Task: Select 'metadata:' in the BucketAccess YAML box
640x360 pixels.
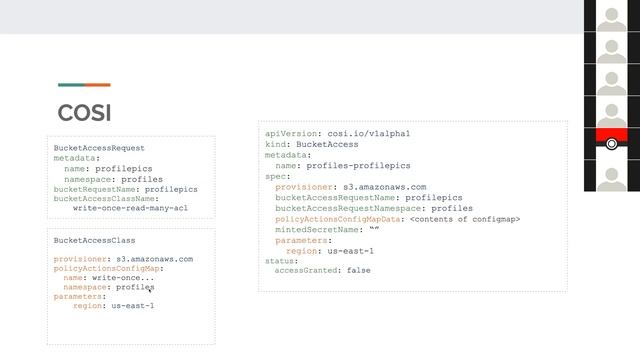Action: click(x=288, y=155)
